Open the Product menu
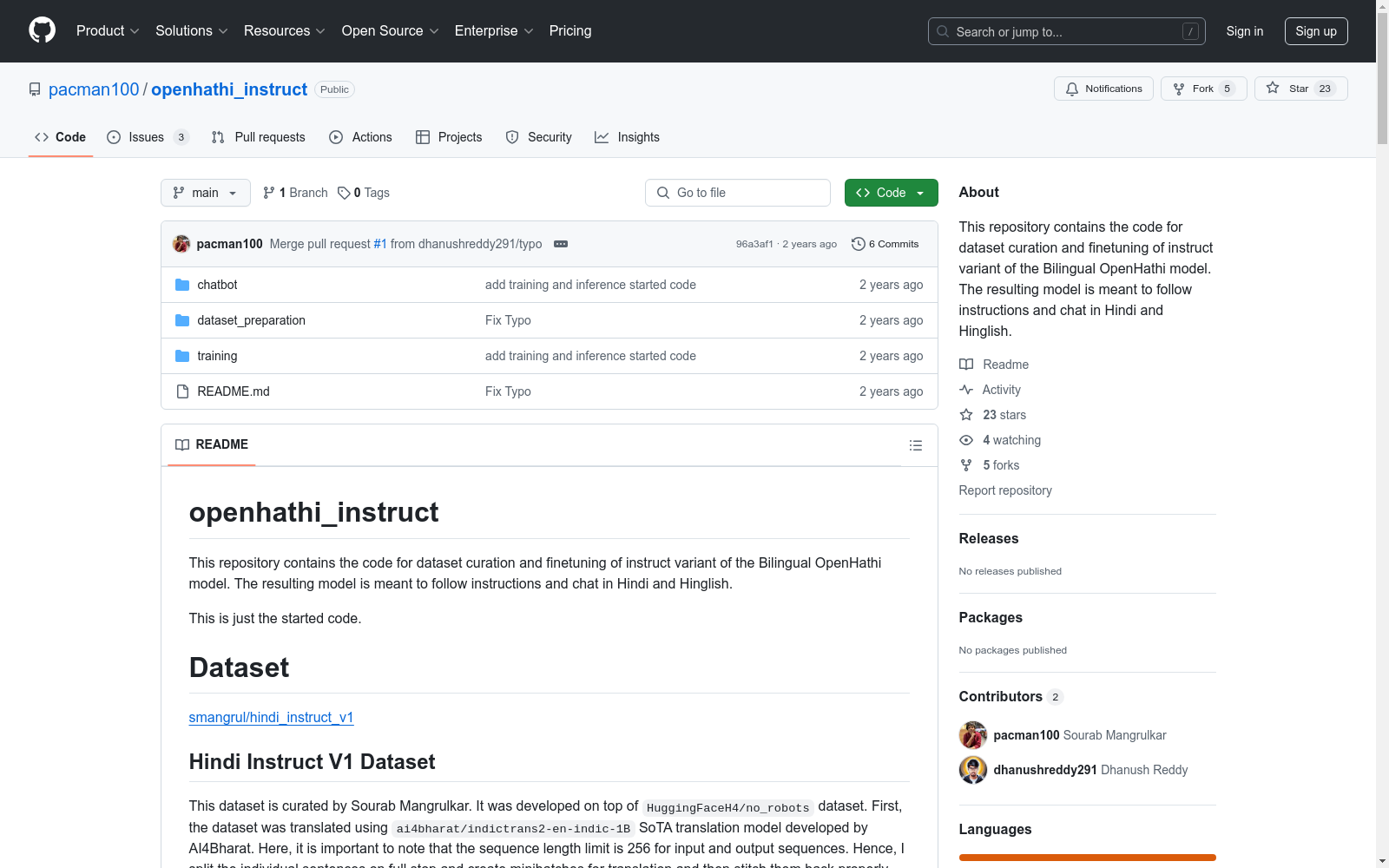The width and height of the screenshot is (1389, 868). (108, 31)
